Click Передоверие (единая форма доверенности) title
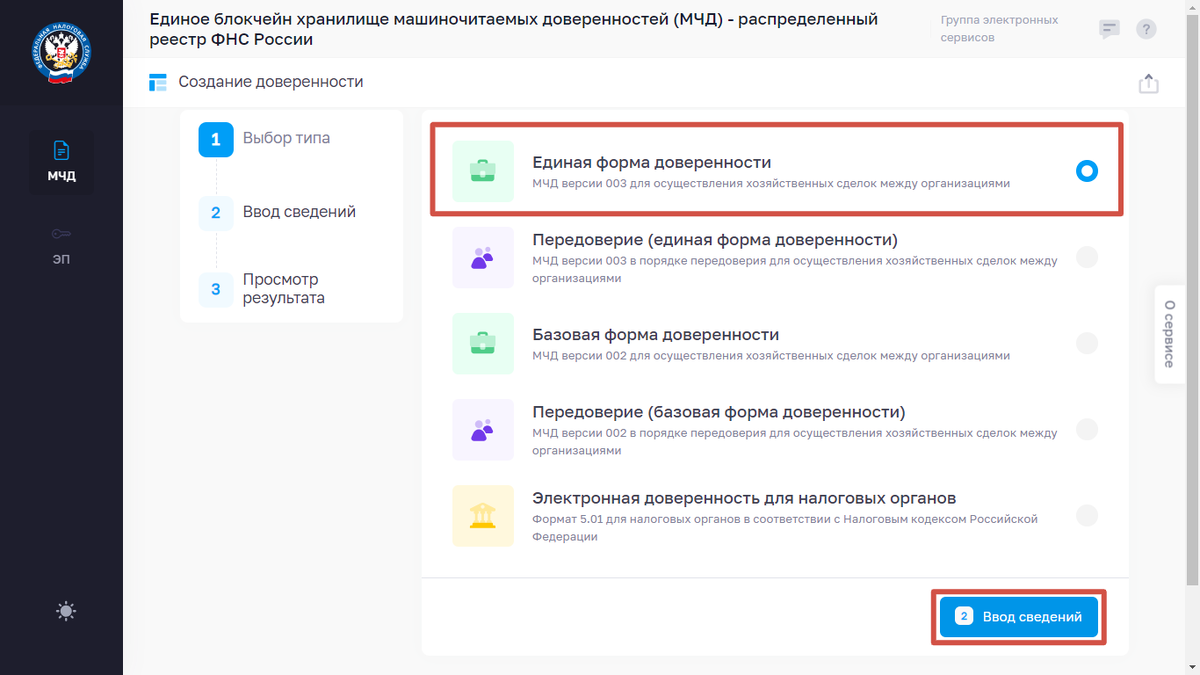This screenshot has height=675, width=1200. 715,240
